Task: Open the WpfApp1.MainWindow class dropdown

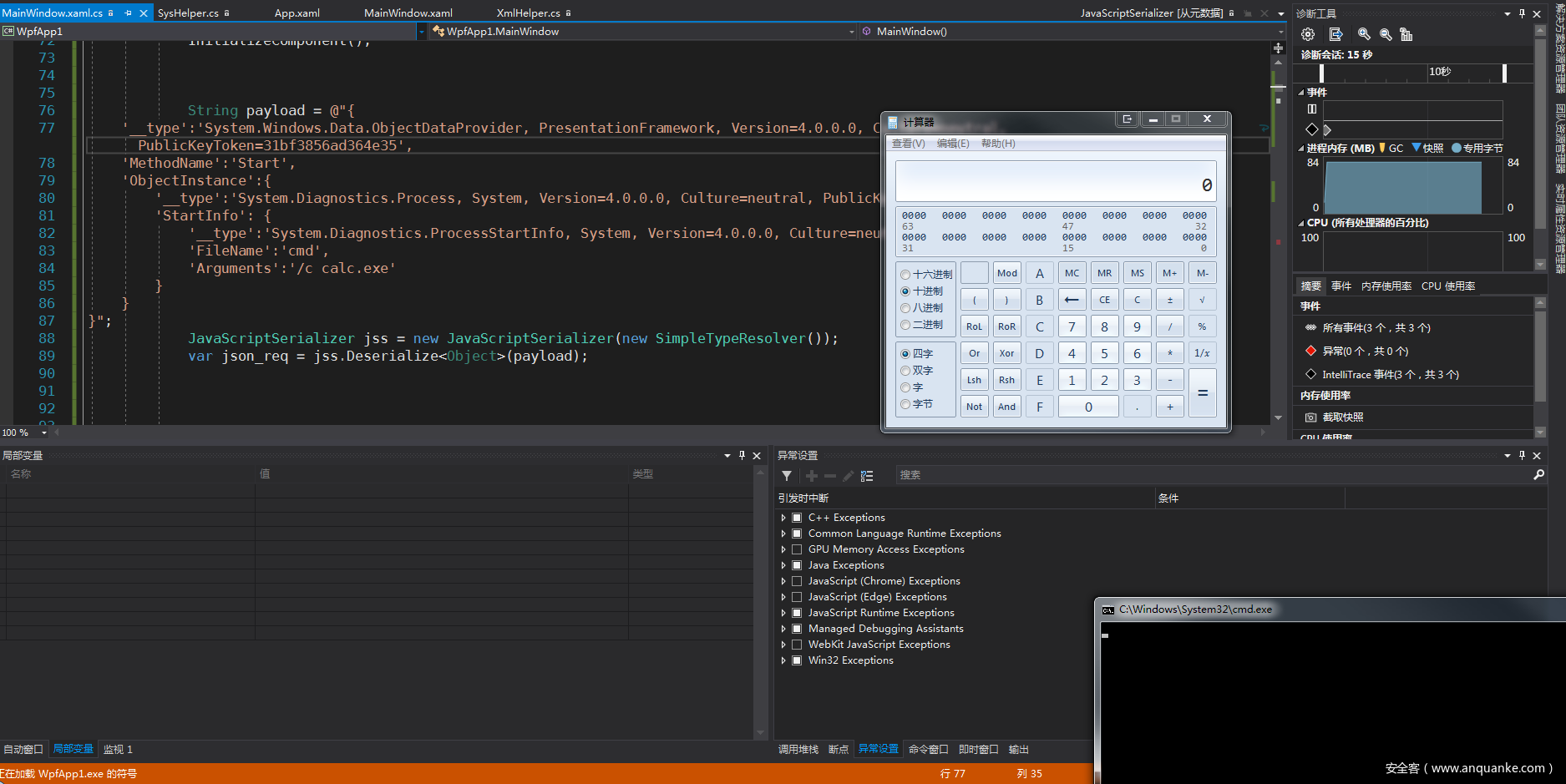Action: click(x=851, y=32)
